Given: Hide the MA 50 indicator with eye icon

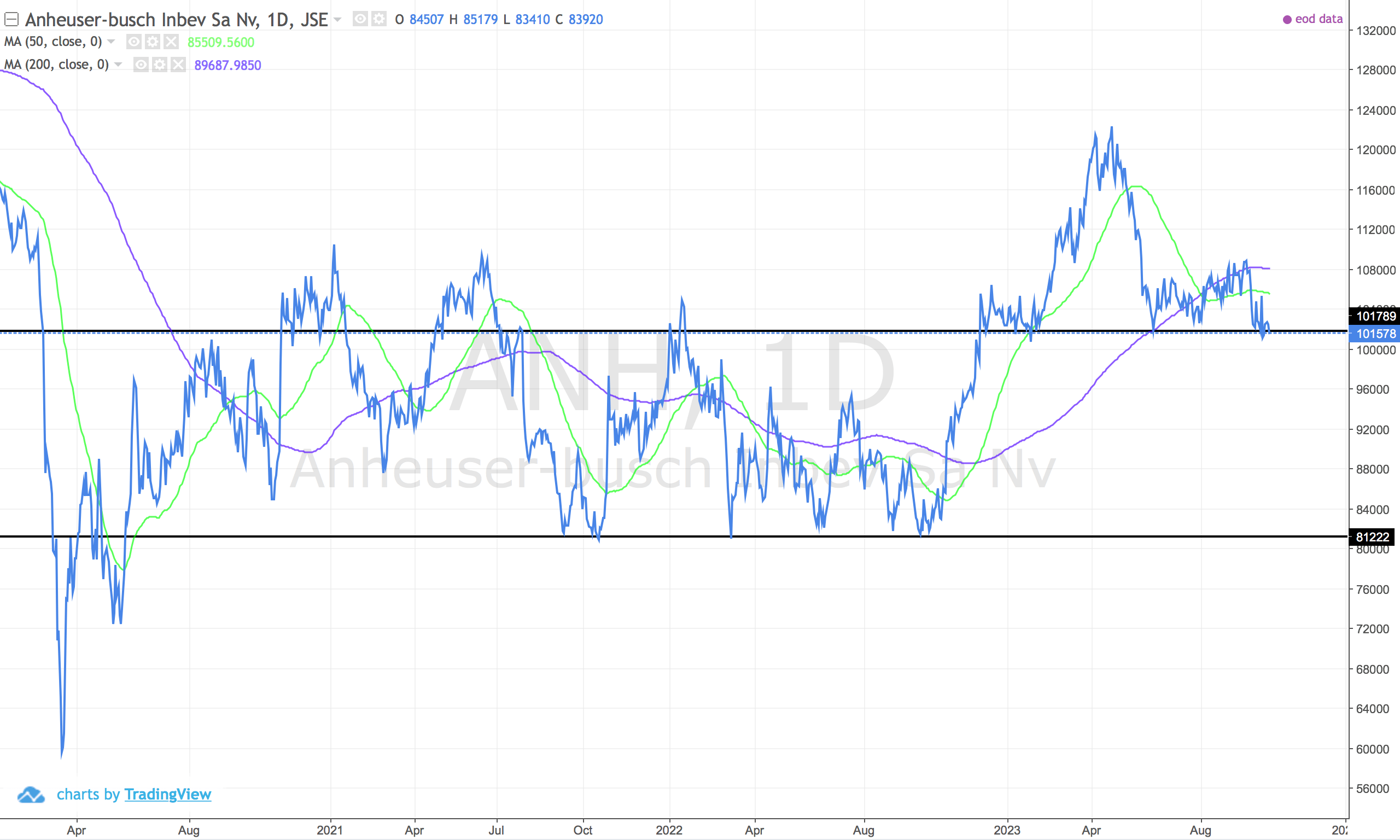Looking at the screenshot, I should 133,42.
